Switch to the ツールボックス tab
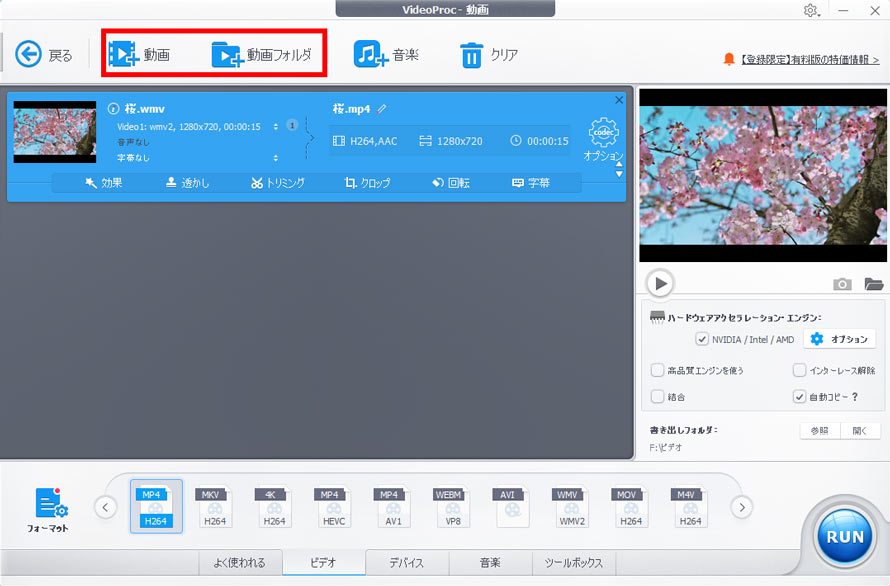Viewport: 890px width, 586px height. 574,563
